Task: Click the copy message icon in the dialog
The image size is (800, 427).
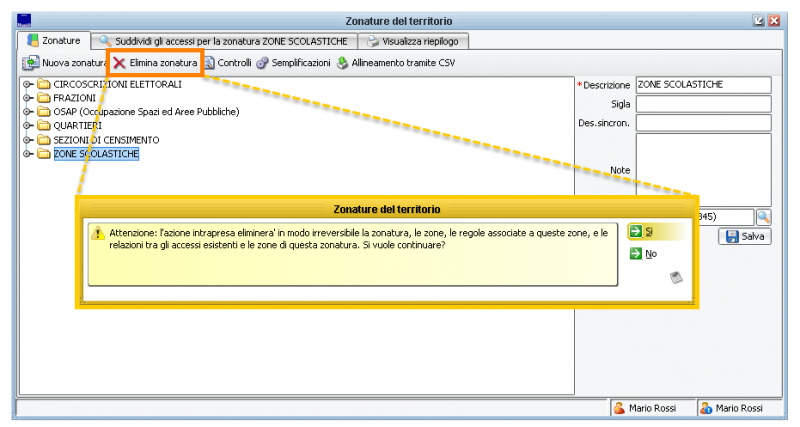Action: click(x=676, y=278)
